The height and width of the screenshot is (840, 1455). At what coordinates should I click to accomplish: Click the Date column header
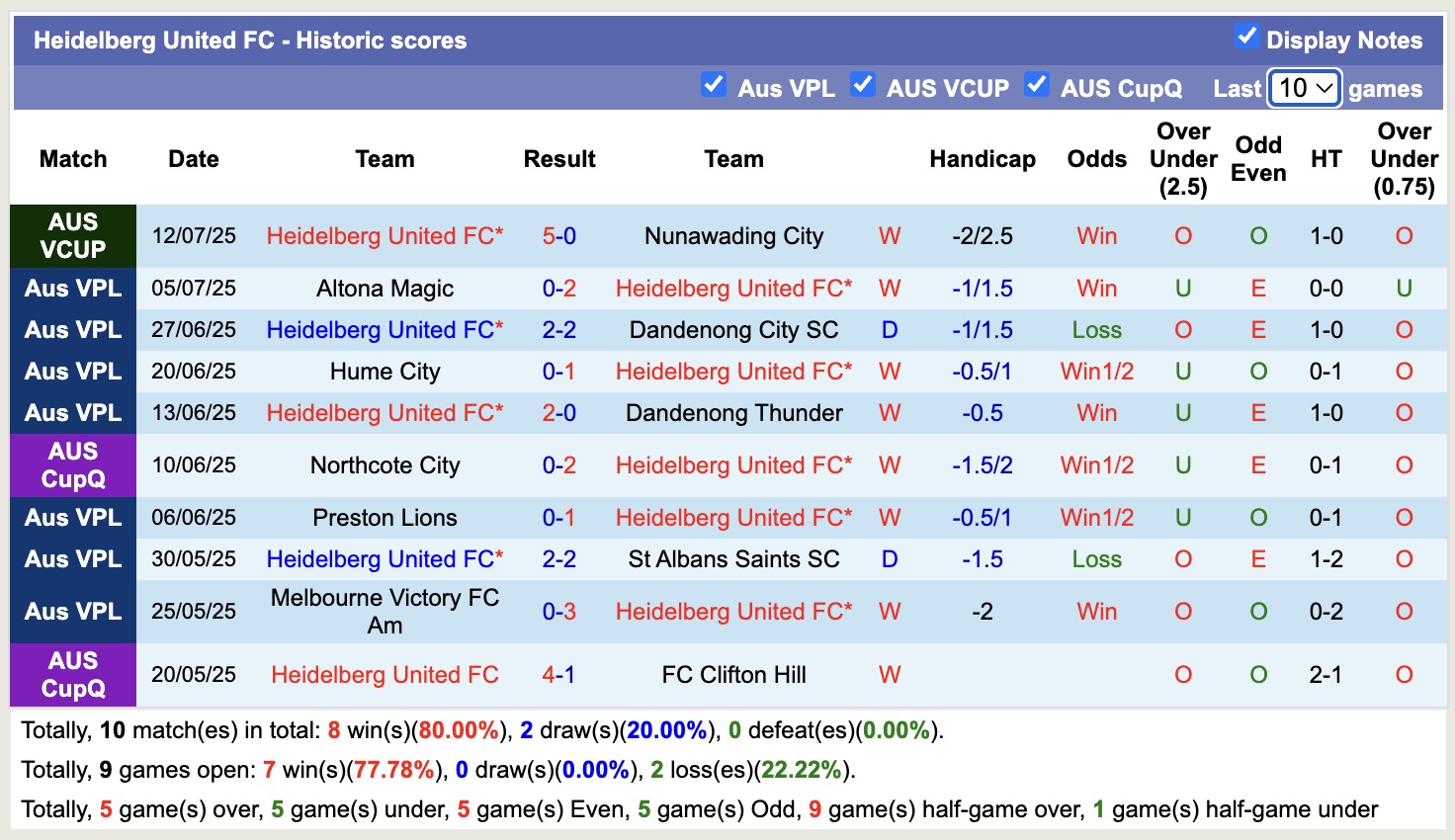(193, 158)
